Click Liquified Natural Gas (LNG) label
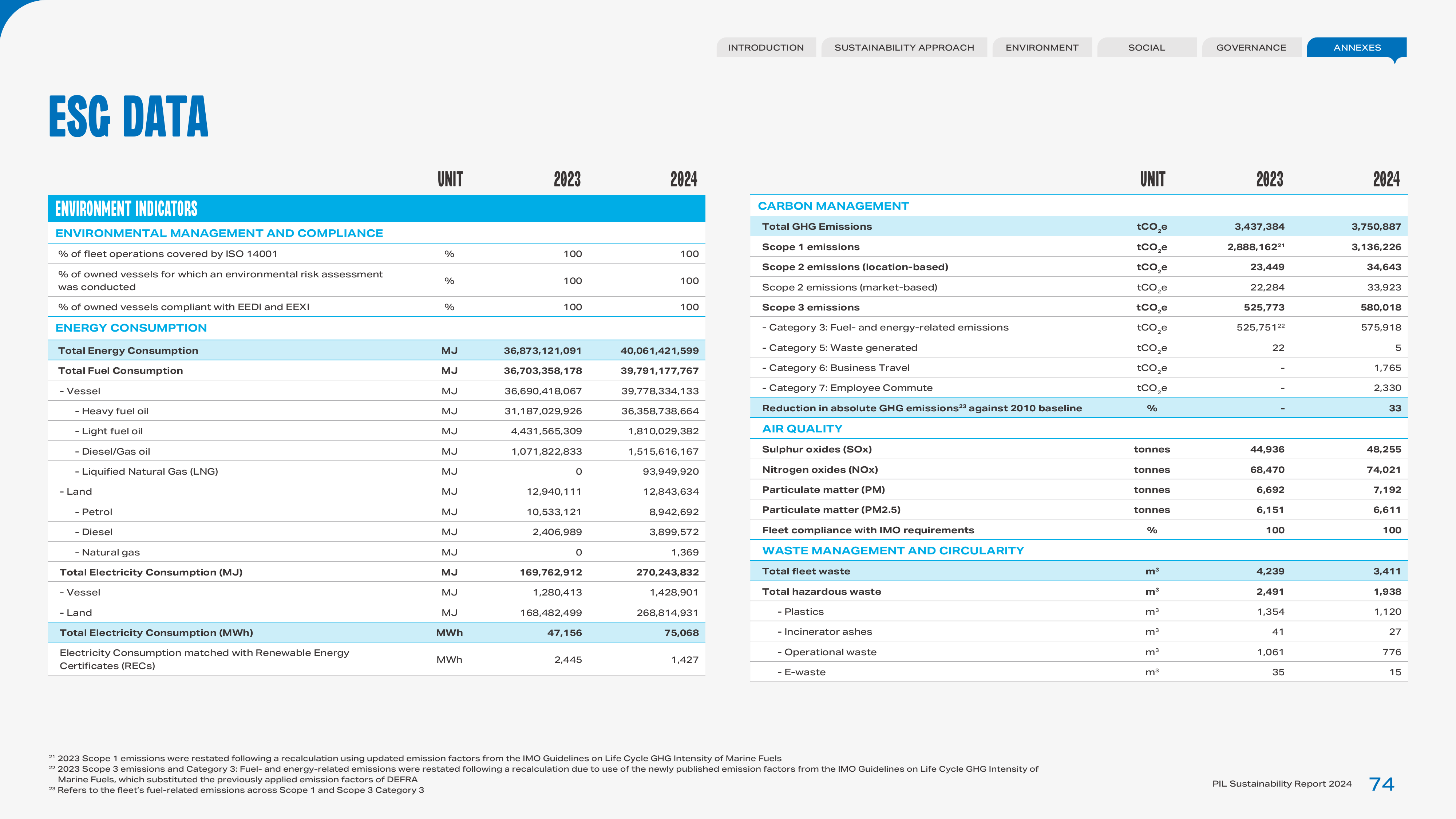This screenshot has width=1456, height=819. 146,471
